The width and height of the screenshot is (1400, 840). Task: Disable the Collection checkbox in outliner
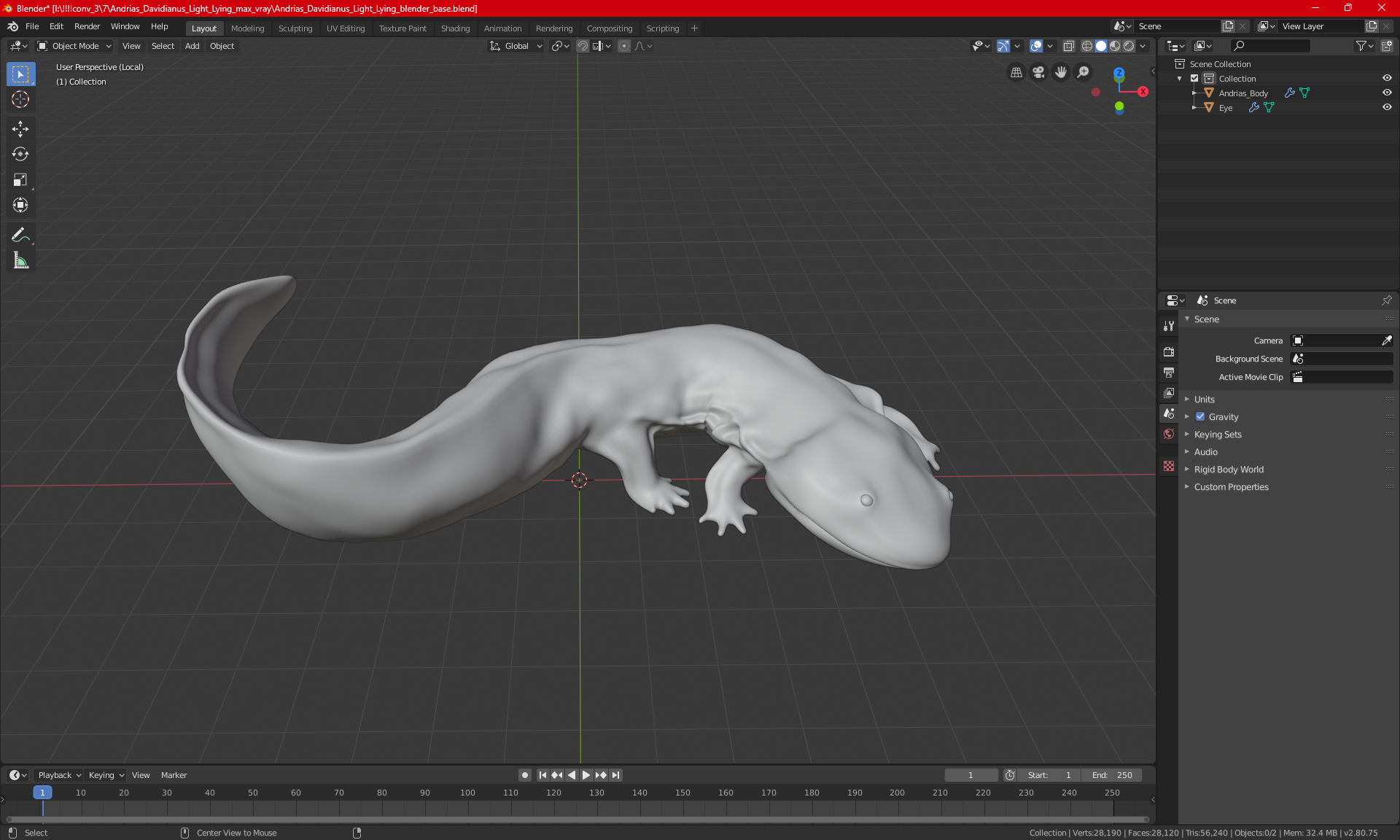click(x=1194, y=78)
